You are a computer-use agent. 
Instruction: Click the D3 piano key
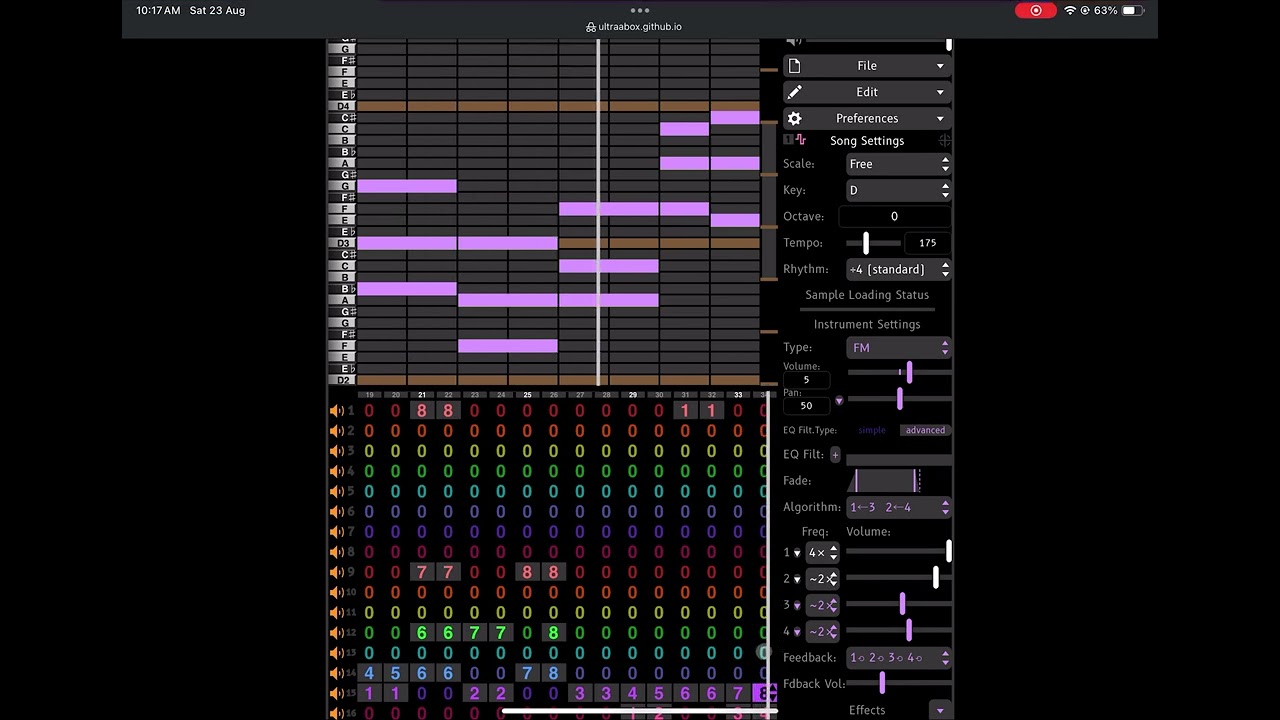tap(343, 243)
